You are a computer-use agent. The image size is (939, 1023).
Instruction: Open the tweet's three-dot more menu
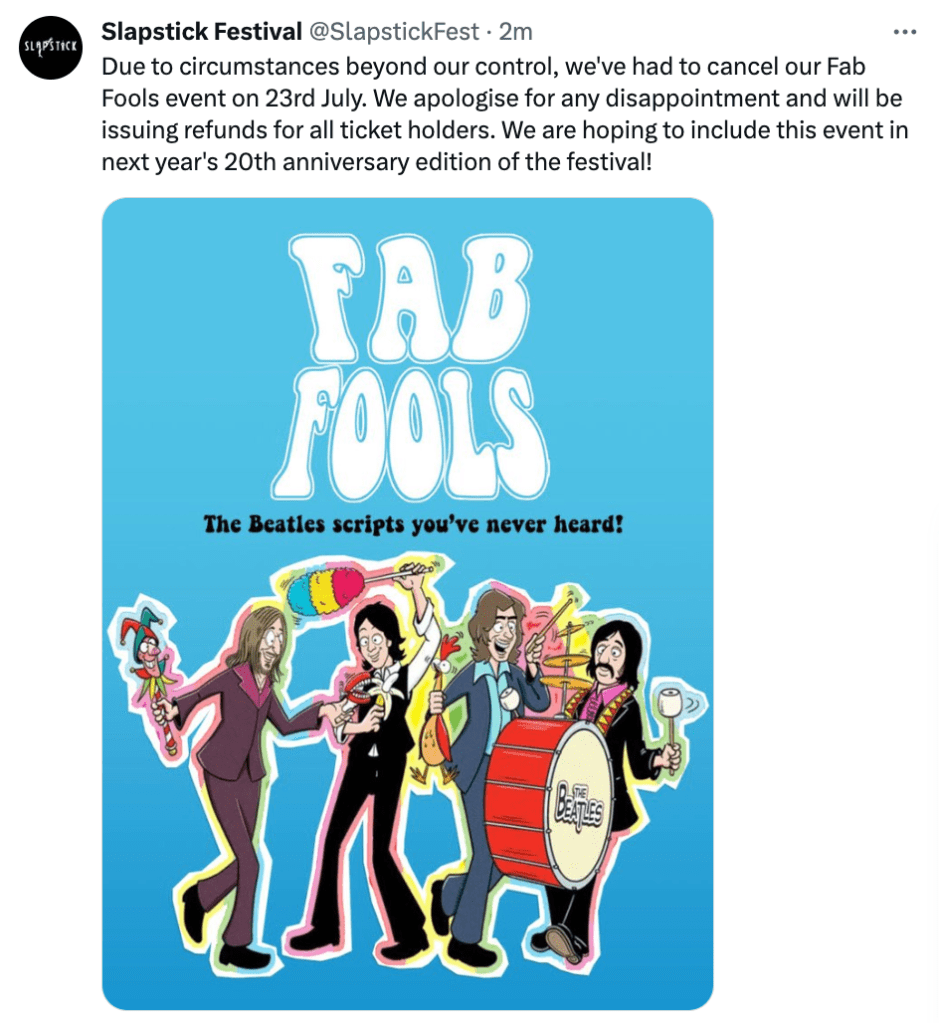904,32
